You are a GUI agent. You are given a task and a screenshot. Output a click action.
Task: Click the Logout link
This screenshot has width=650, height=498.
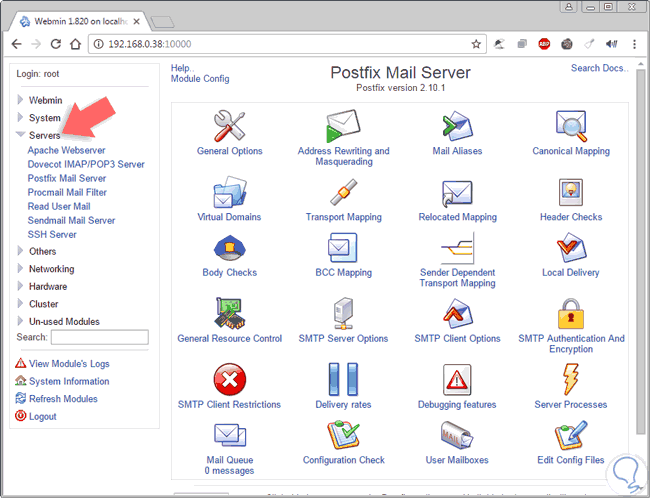point(42,416)
